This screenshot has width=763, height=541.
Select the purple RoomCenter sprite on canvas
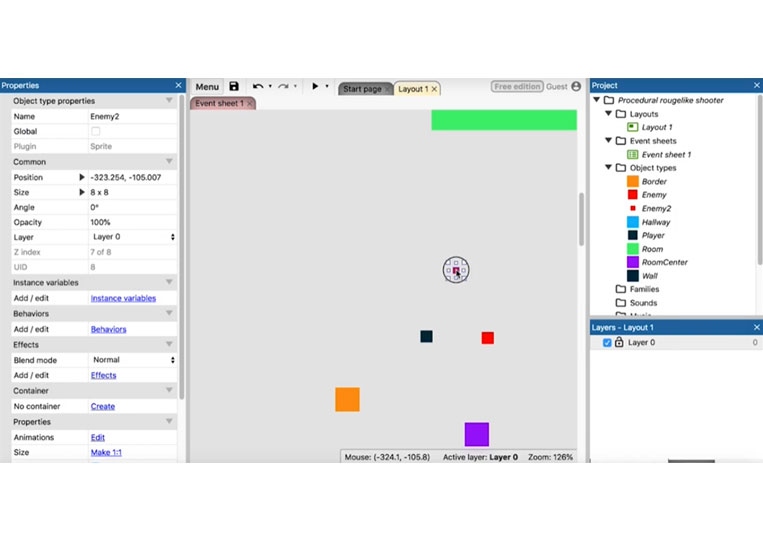(477, 434)
